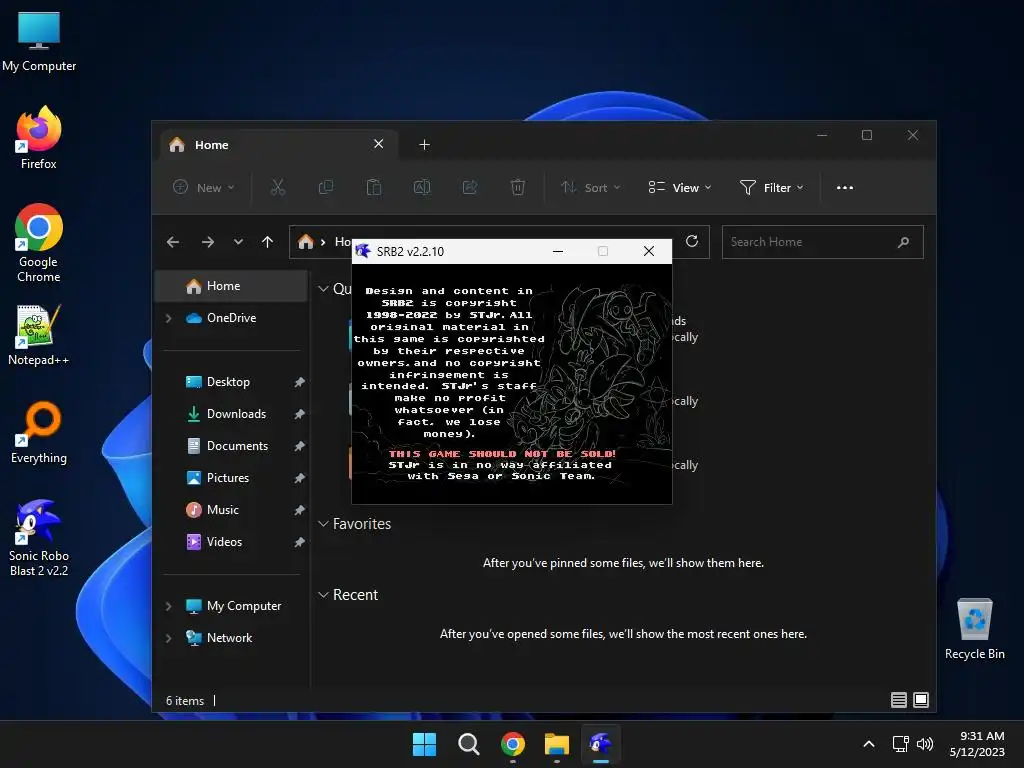
Task: Click the SRB2 taskbar button
Action: click(601, 744)
